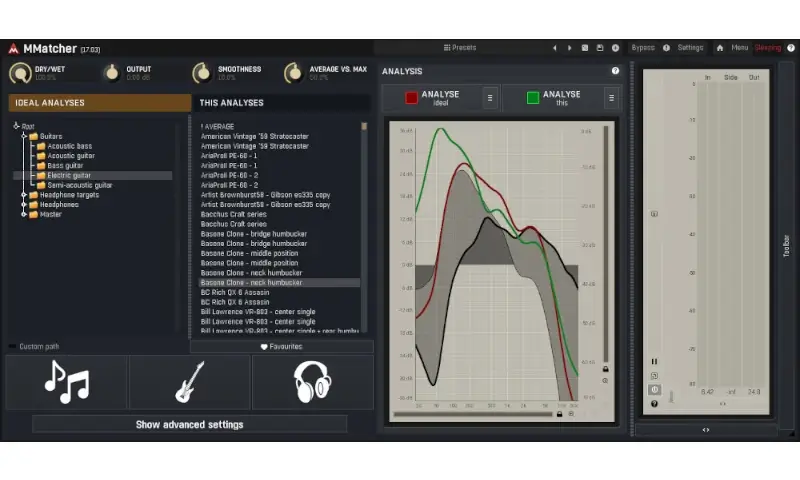Collapse the Guitars folder node

[24, 136]
